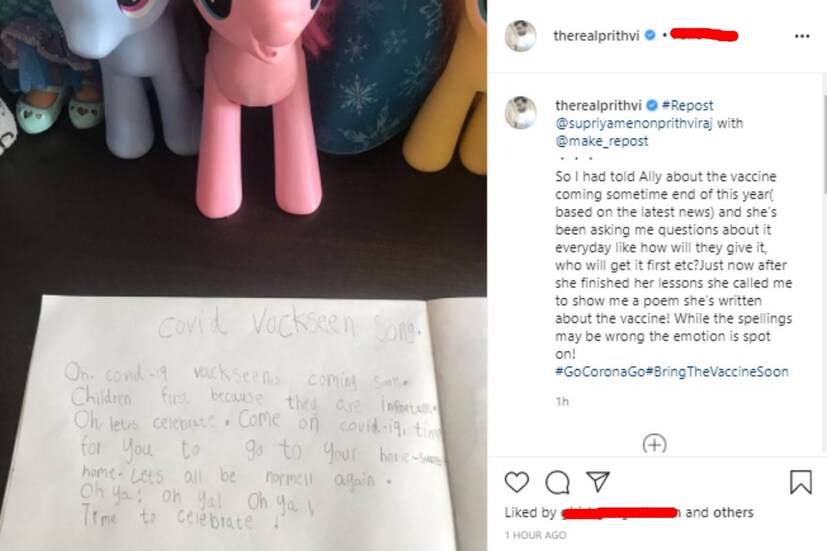Click the 'and others' likes link
This screenshot has width=827, height=551.
pyautogui.click(x=719, y=512)
